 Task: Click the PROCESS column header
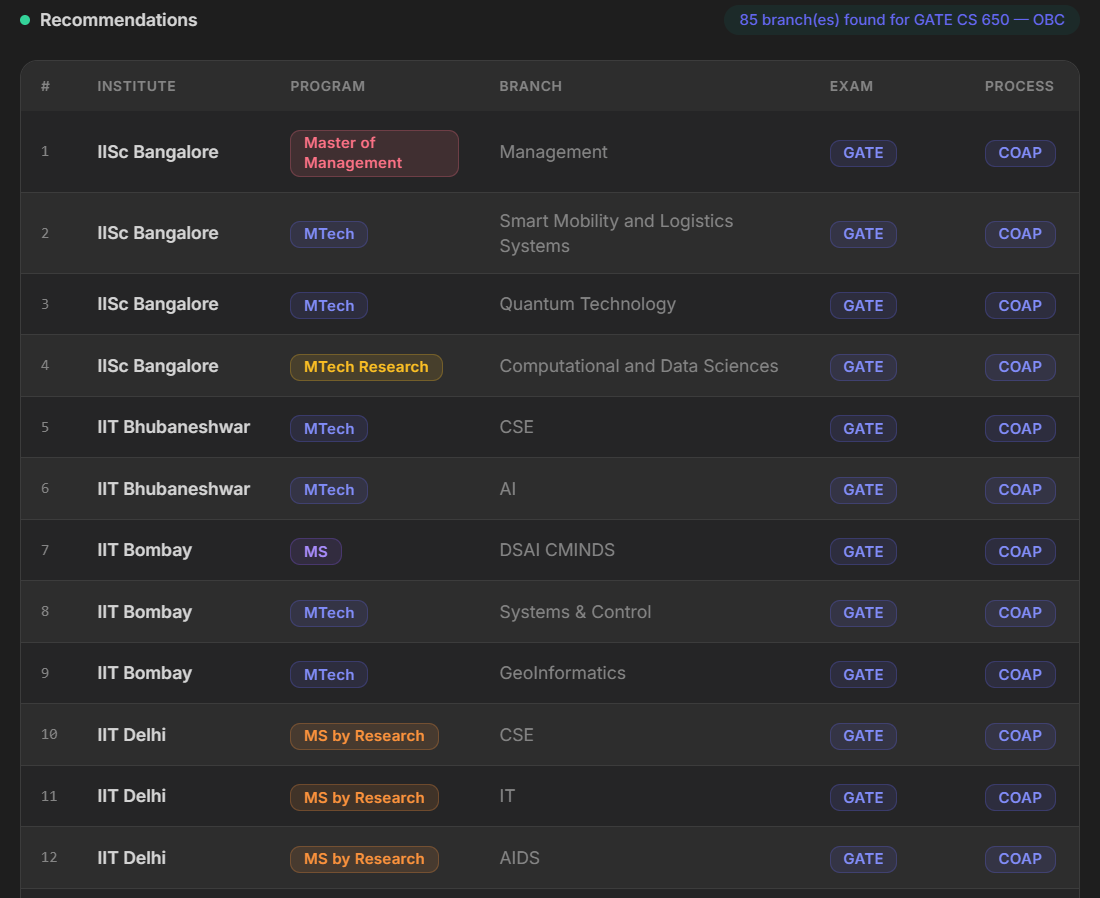1019,86
